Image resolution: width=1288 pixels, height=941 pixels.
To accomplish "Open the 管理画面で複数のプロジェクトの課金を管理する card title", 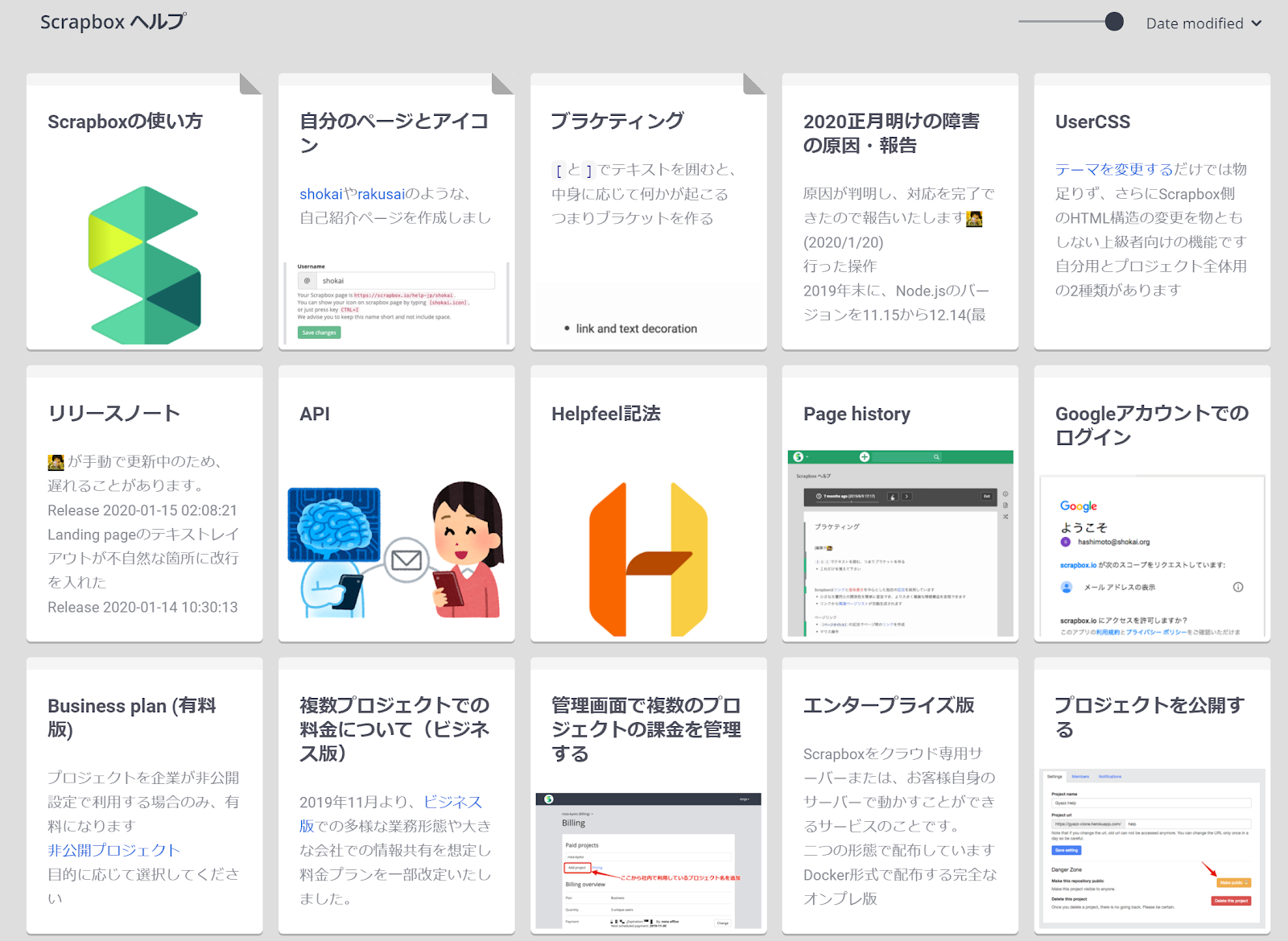I will tap(646, 729).
